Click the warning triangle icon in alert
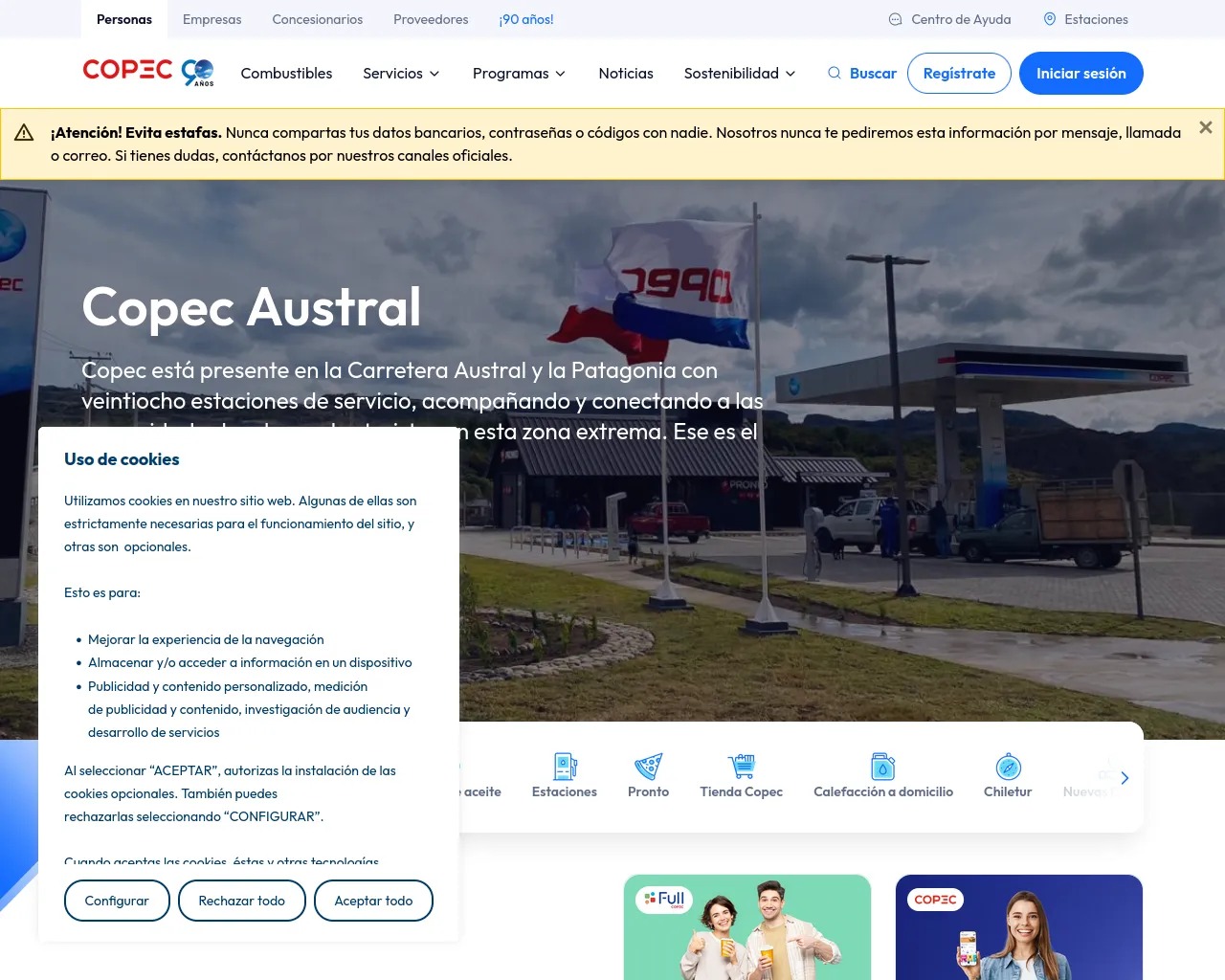This screenshot has height=980, width=1225. click(x=24, y=133)
